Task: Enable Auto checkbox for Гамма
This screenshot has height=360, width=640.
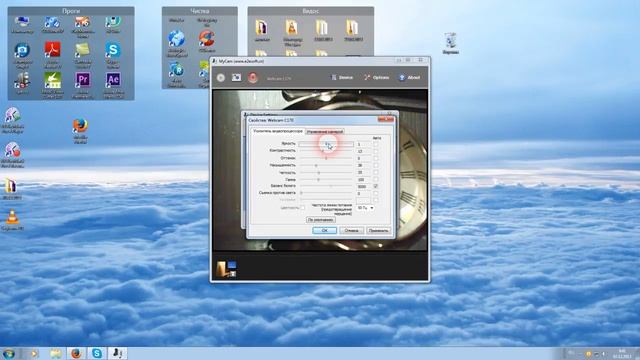Action: pos(376,179)
